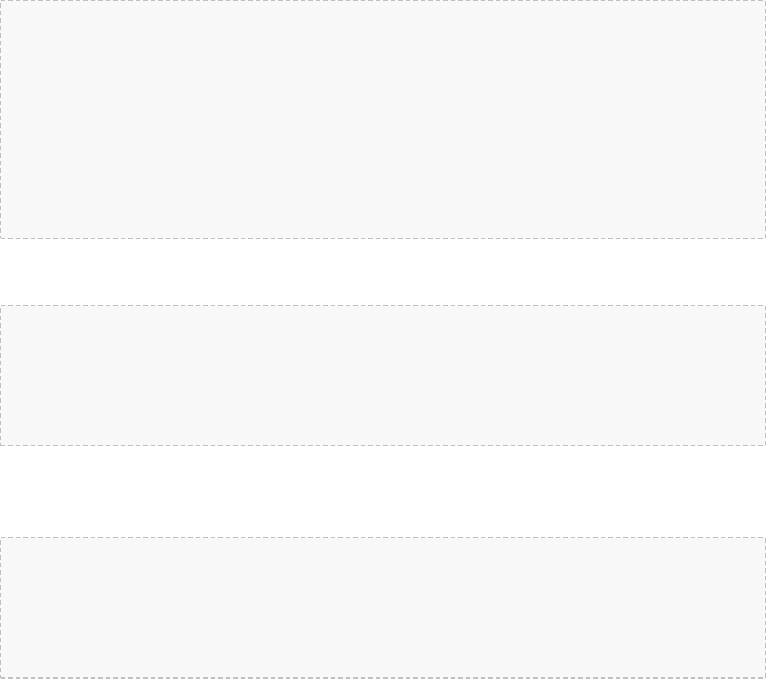Click the bottom empty dashed placeholder box

(x=383, y=607)
